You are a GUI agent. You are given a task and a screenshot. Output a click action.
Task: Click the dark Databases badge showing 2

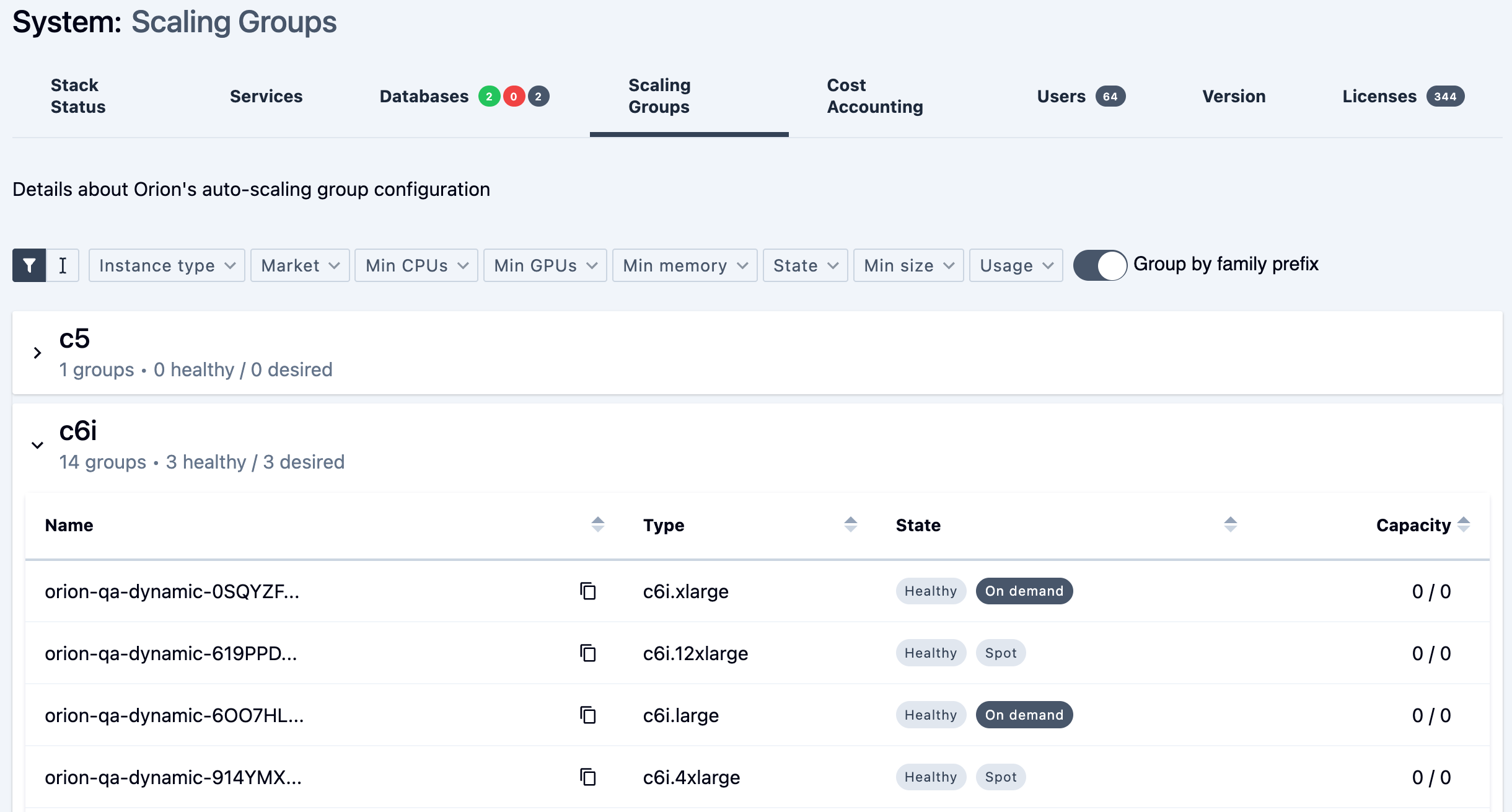click(538, 96)
